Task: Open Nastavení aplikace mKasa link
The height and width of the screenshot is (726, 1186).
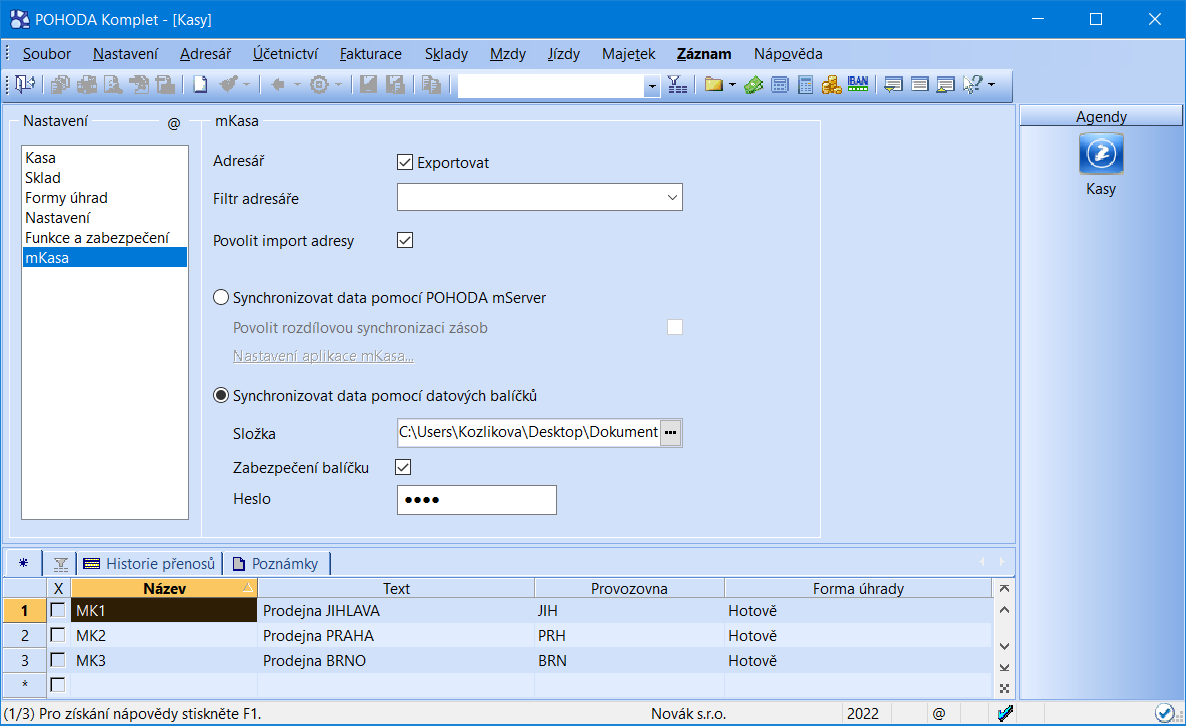Action: (323, 355)
